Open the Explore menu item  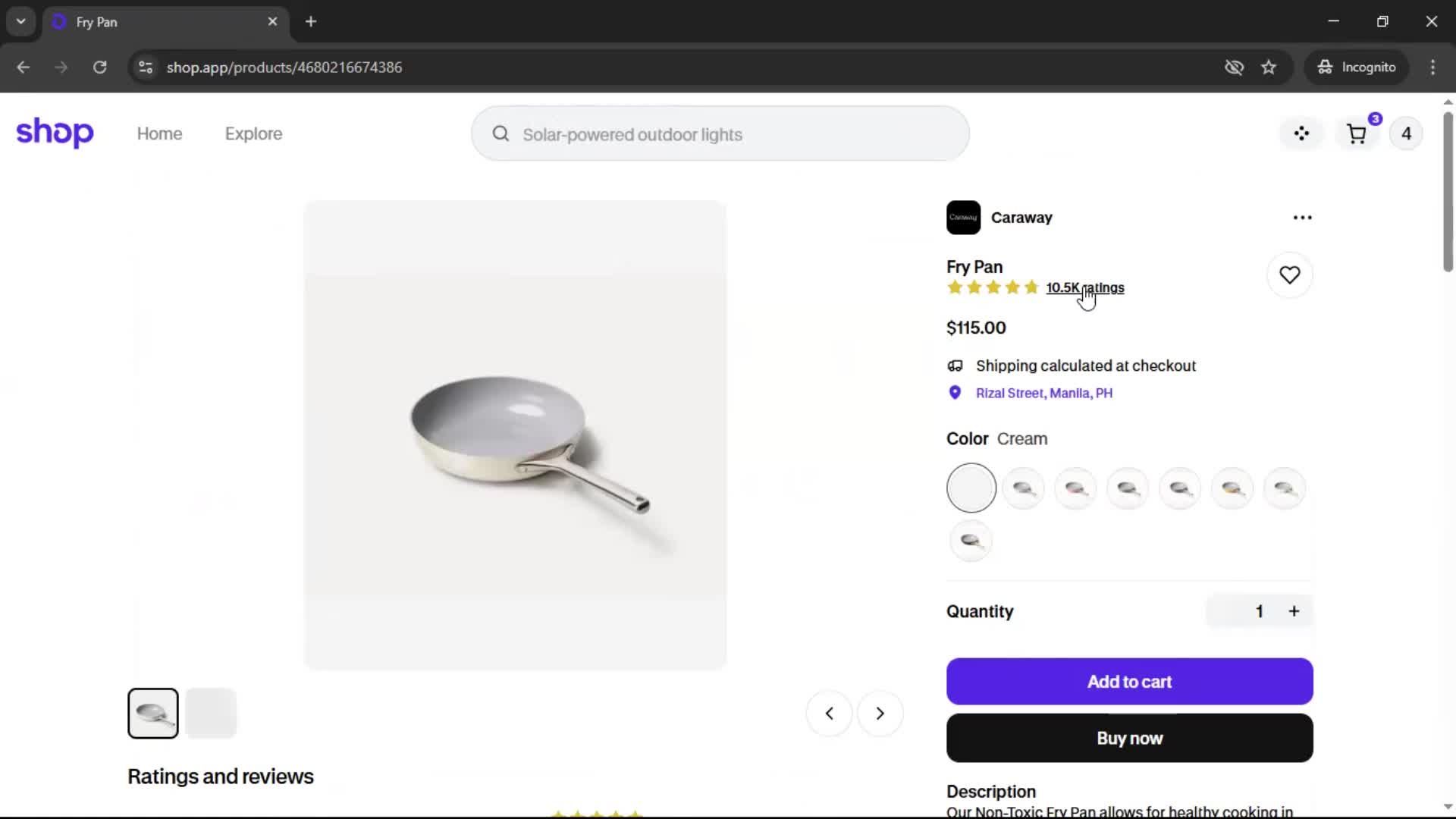coord(253,134)
